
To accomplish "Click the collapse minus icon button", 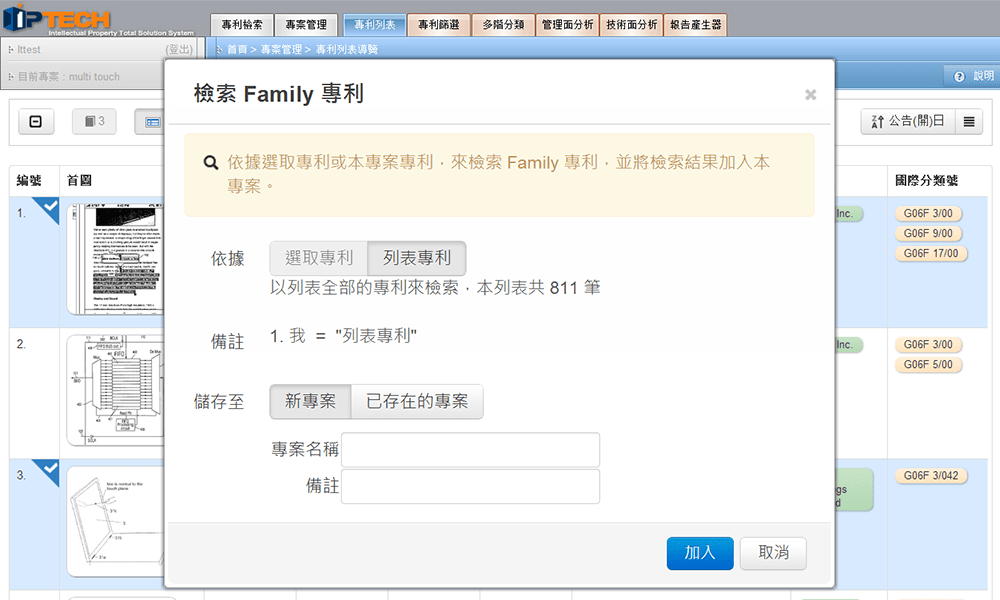I will tap(36, 121).
